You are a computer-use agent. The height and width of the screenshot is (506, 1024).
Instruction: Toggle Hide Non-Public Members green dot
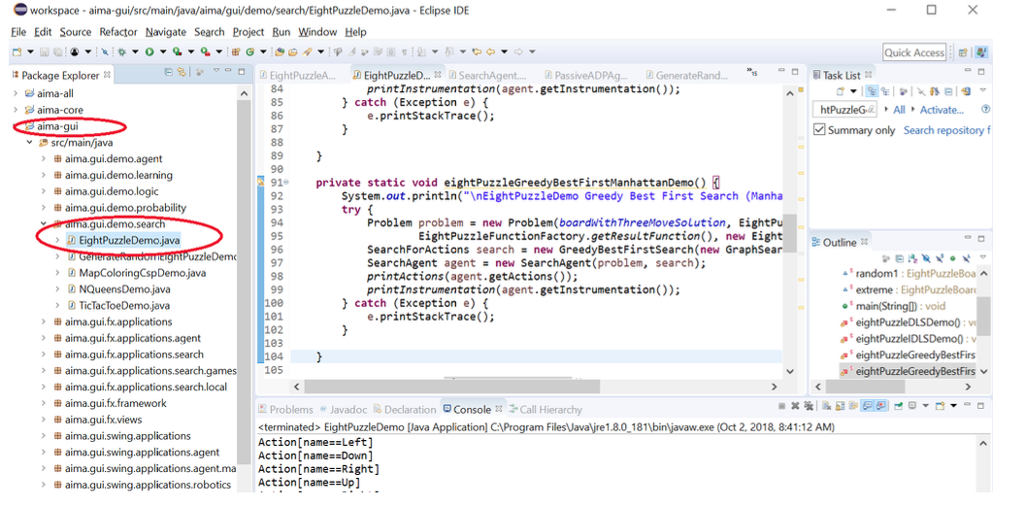tap(953, 259)
